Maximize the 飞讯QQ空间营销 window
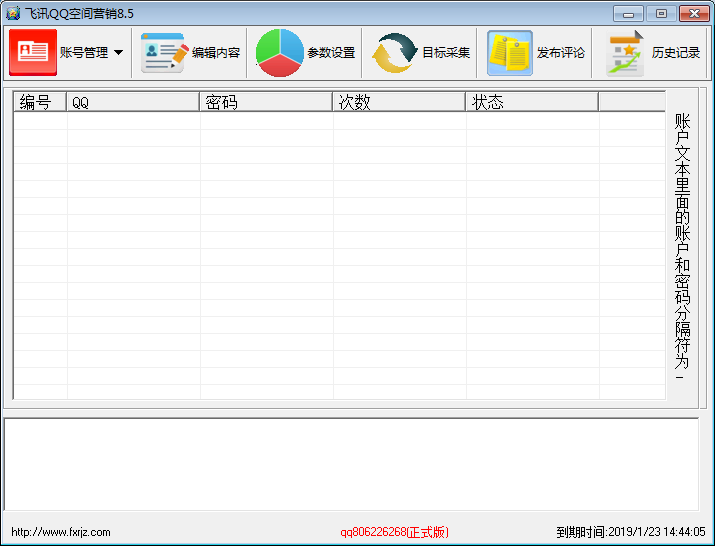The height and width of the screenshot is (546, 715). (x=661, y=14)
